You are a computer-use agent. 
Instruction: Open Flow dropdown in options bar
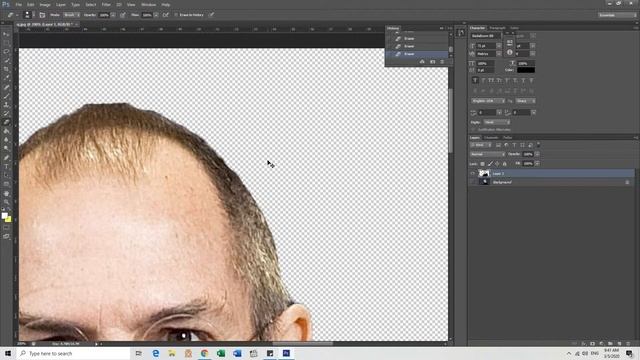point(156,15)
